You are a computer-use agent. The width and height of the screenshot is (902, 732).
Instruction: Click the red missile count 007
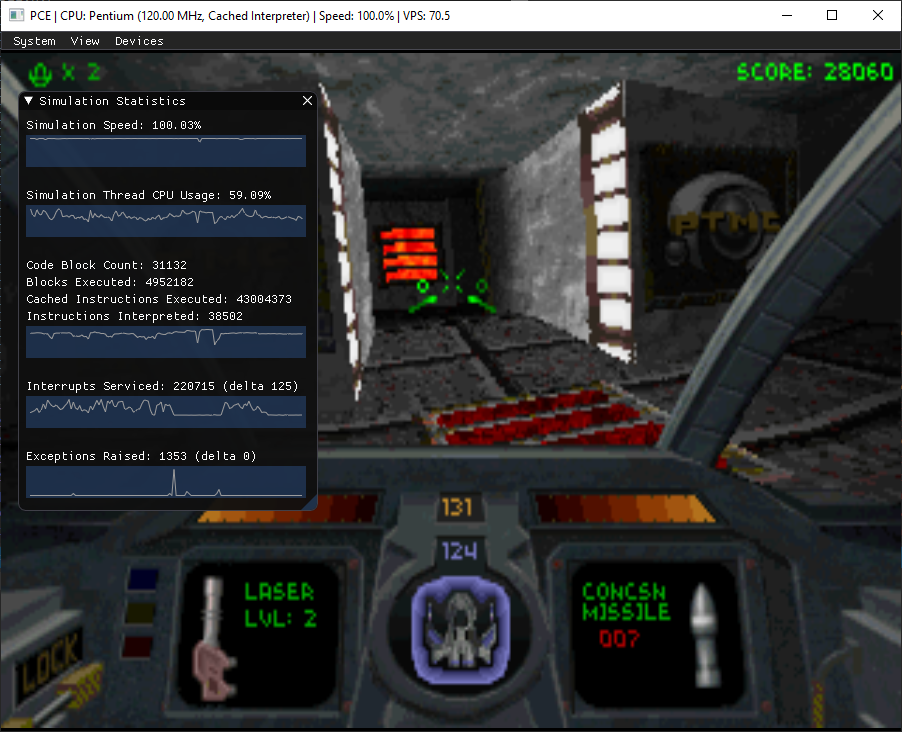pos(619,639)
